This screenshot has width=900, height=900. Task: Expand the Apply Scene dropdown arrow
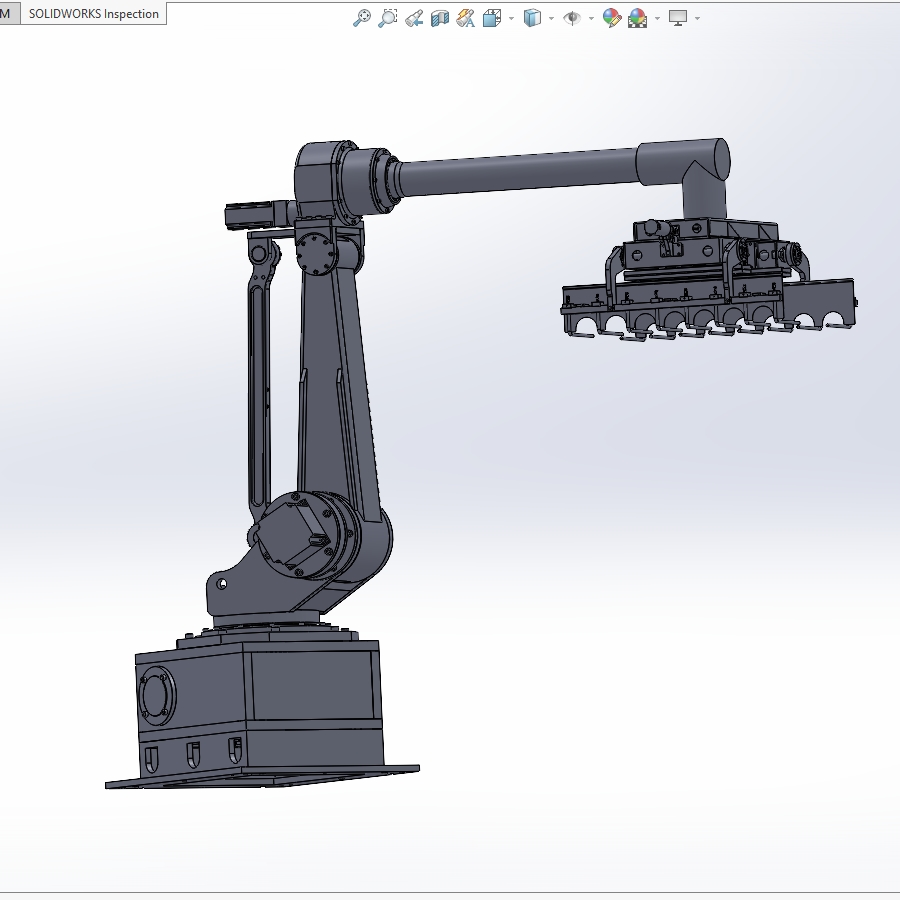[657, 18]
